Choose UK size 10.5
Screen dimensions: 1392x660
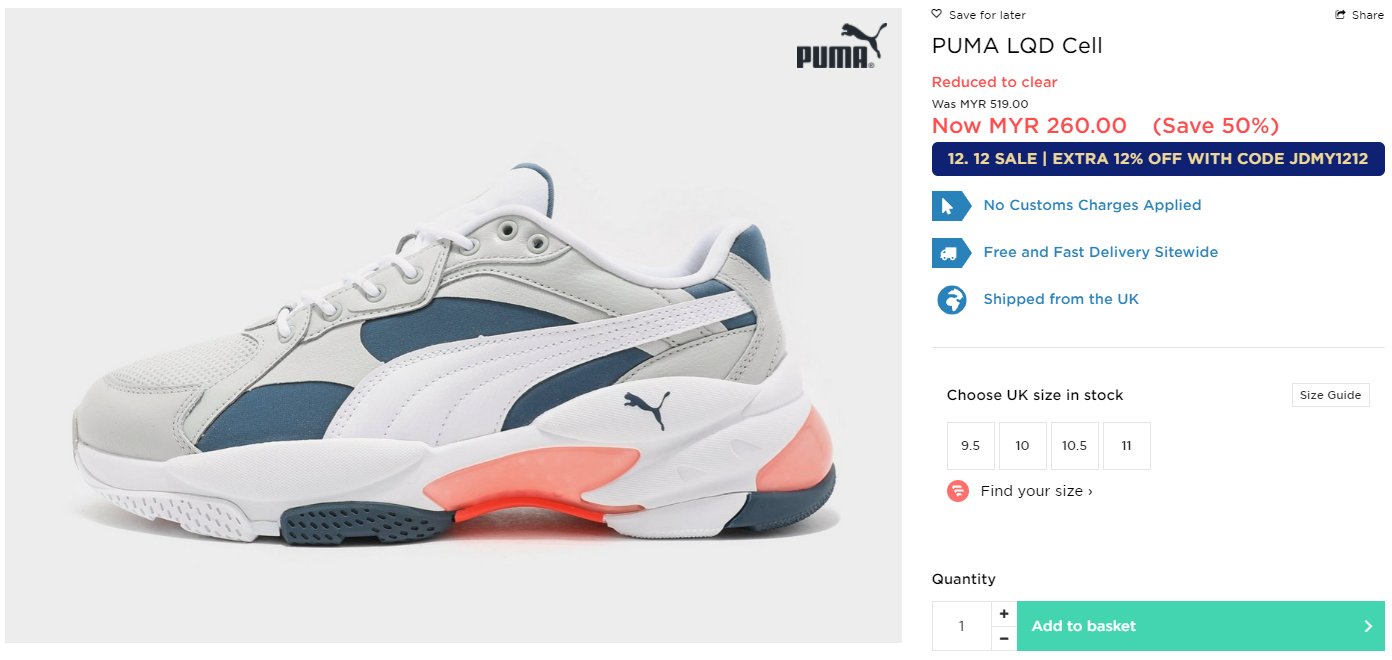click(1075, 446)
